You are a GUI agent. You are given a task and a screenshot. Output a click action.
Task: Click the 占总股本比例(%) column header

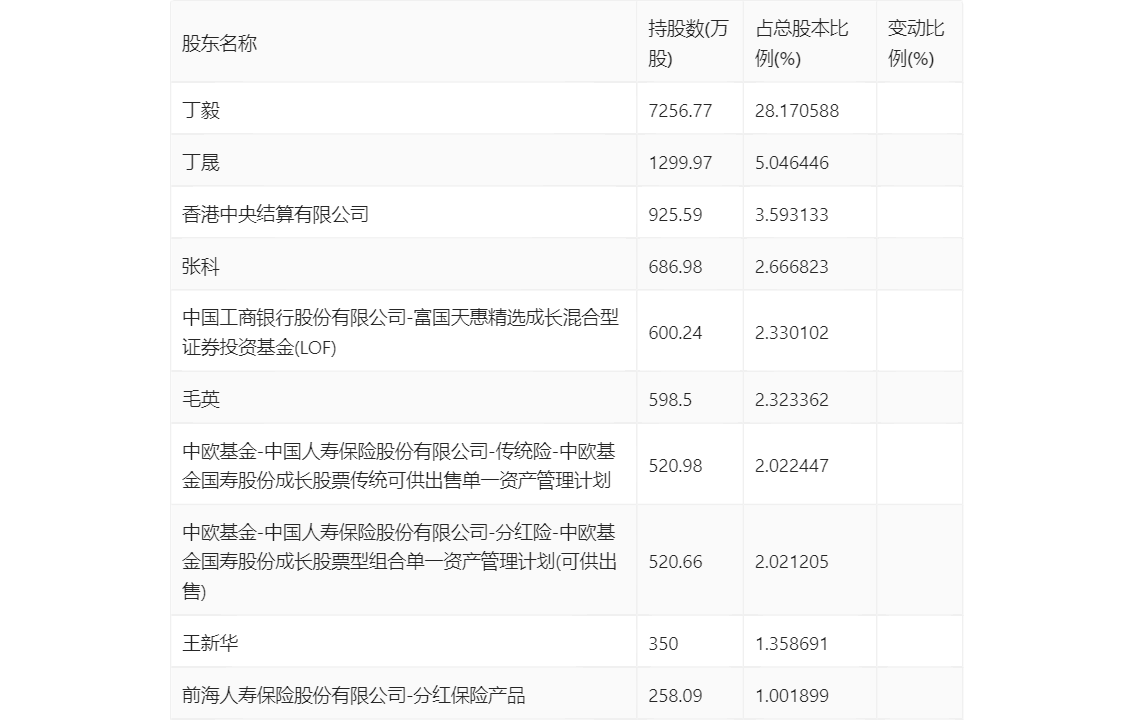pos(801,43)
